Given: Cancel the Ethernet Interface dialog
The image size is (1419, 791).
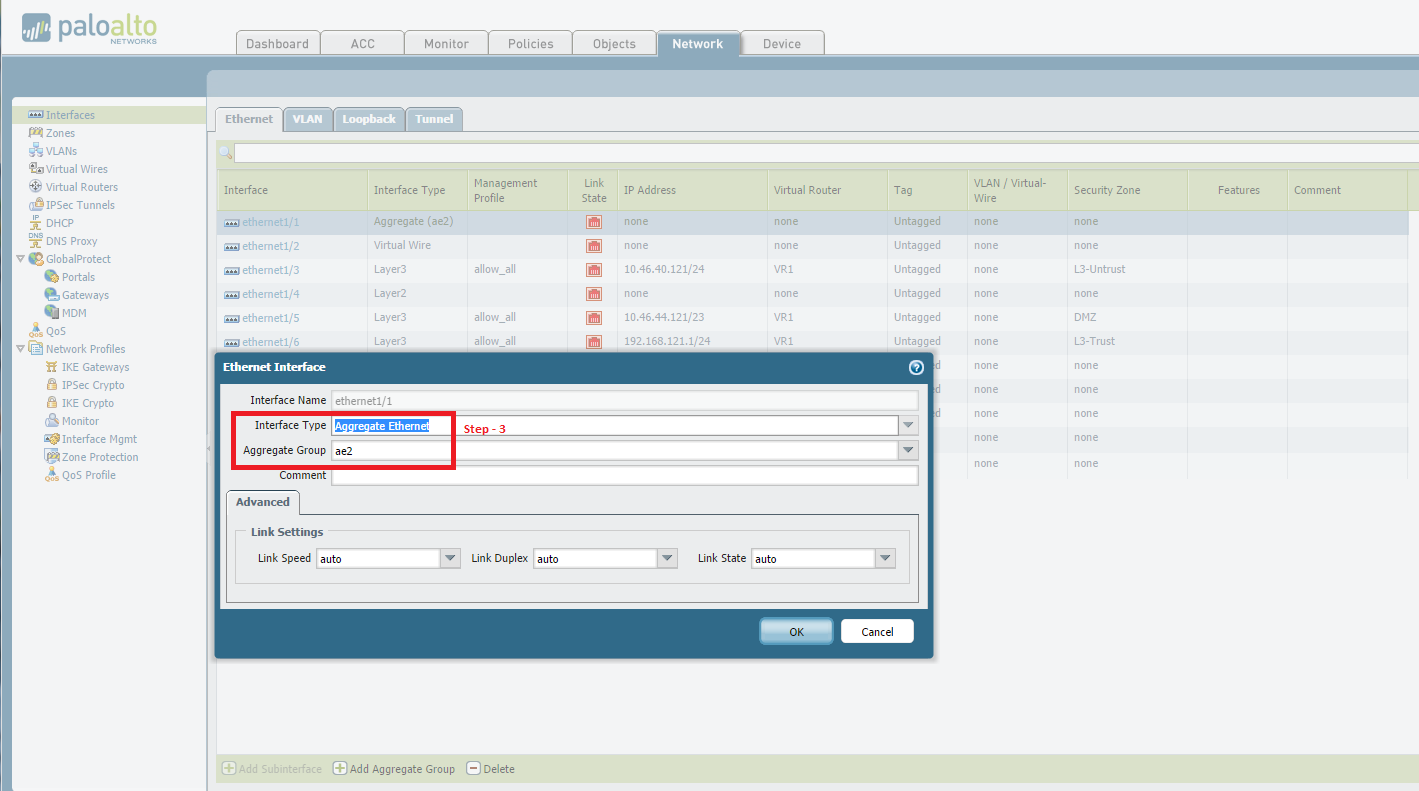Looking at the screenshot, I should [x=877, y=631].
